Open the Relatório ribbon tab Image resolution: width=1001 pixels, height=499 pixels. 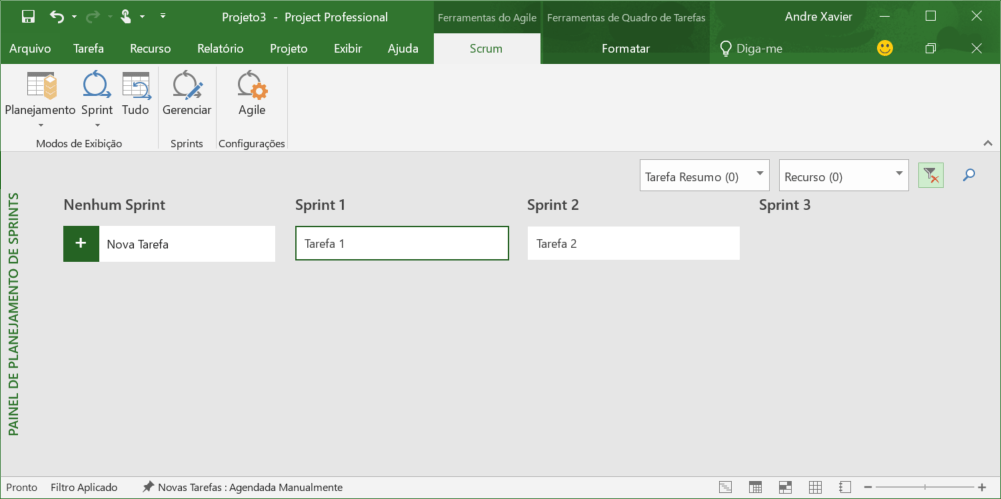pyautogui.click(x=220, y=48)
